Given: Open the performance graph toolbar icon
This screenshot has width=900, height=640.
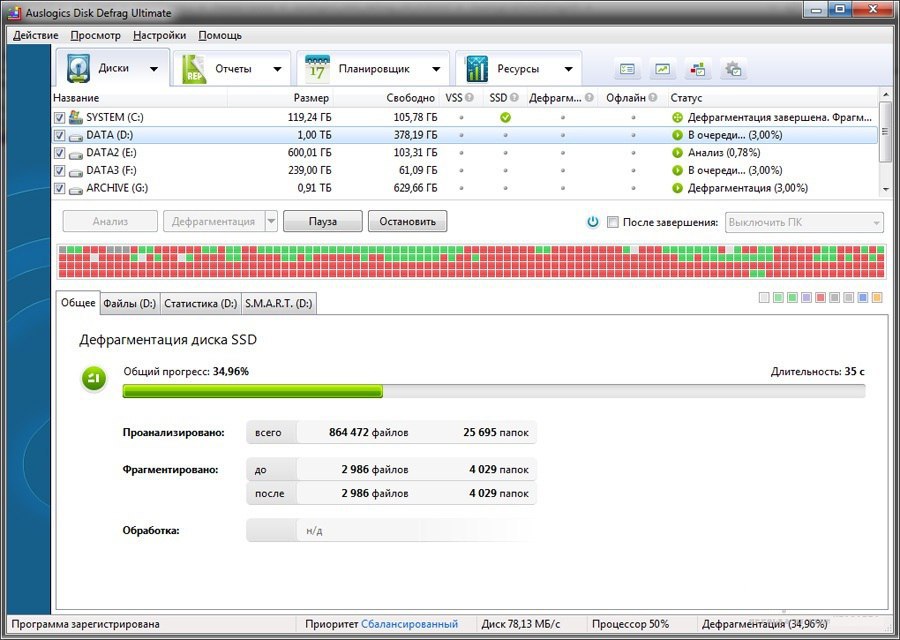Looking at the screenshot, I should pyautogui.click(x=662, y=69).
